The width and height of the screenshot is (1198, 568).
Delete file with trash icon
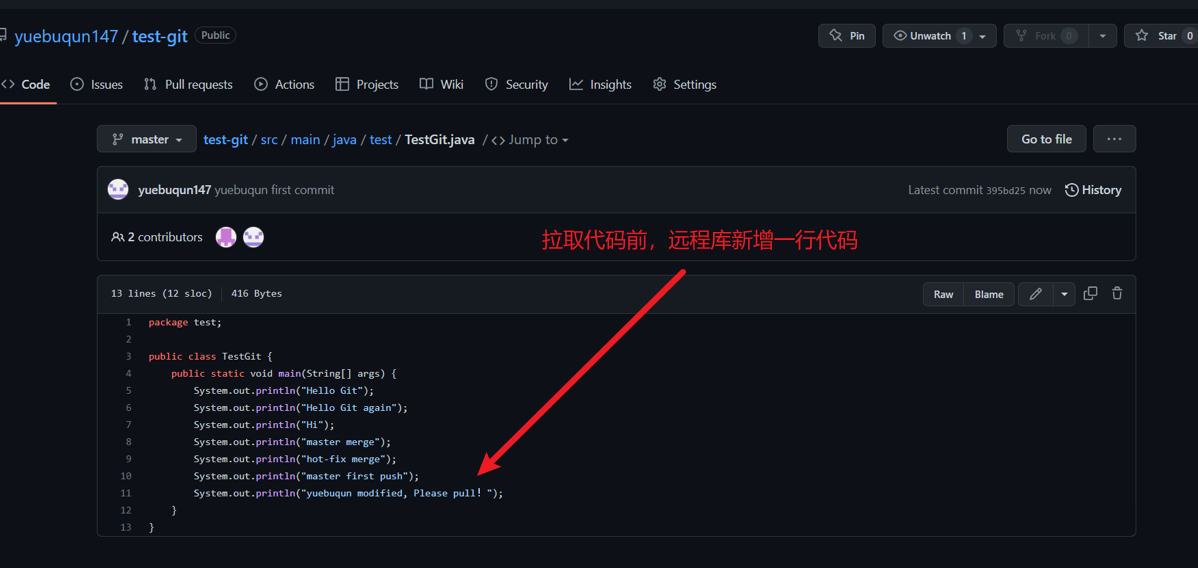coord(1117,293)
